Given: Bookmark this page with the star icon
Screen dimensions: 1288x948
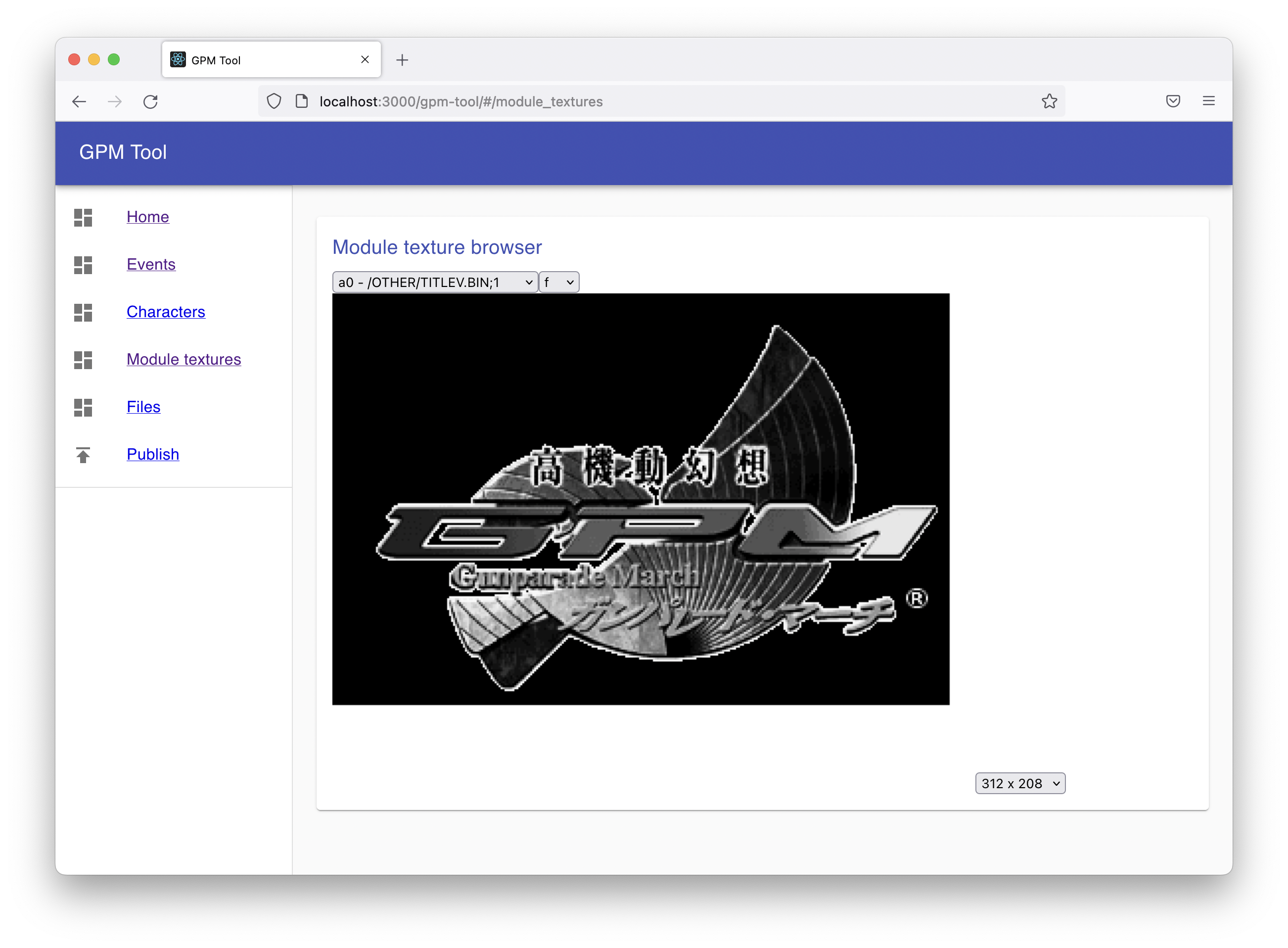Looking at the screenshot, I should [x=1049, y=101].
